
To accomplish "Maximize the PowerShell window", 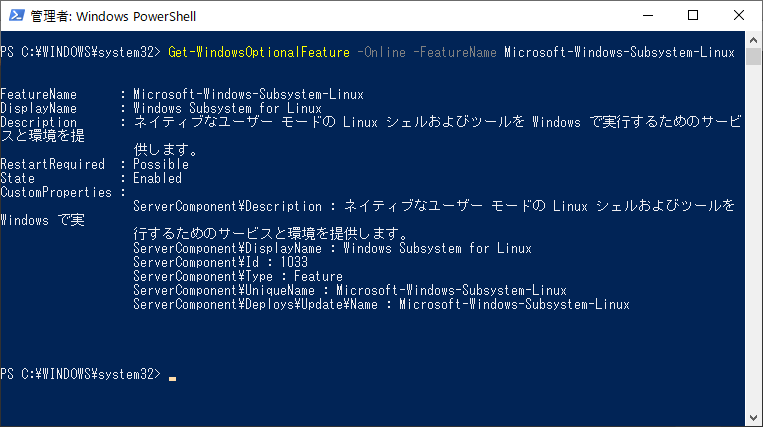I will pos(693,16).
